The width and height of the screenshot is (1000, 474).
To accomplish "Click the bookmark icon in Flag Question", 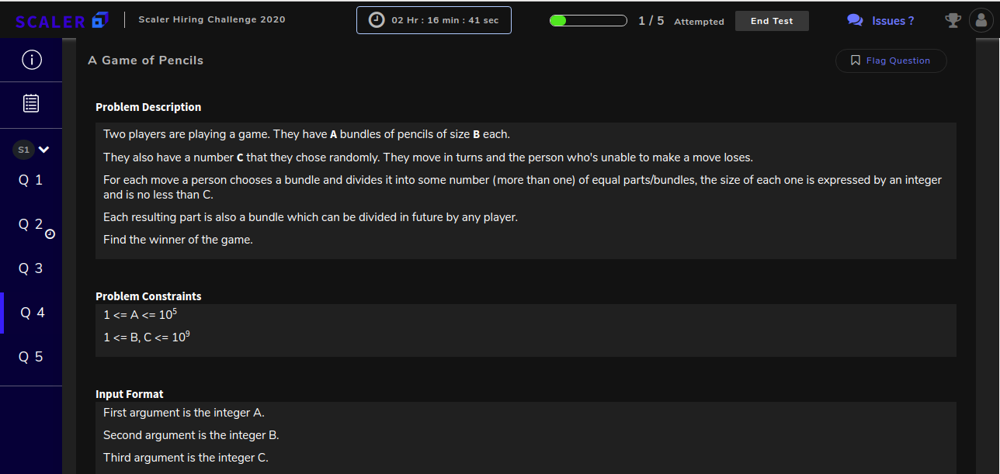I will click(856, 61).
